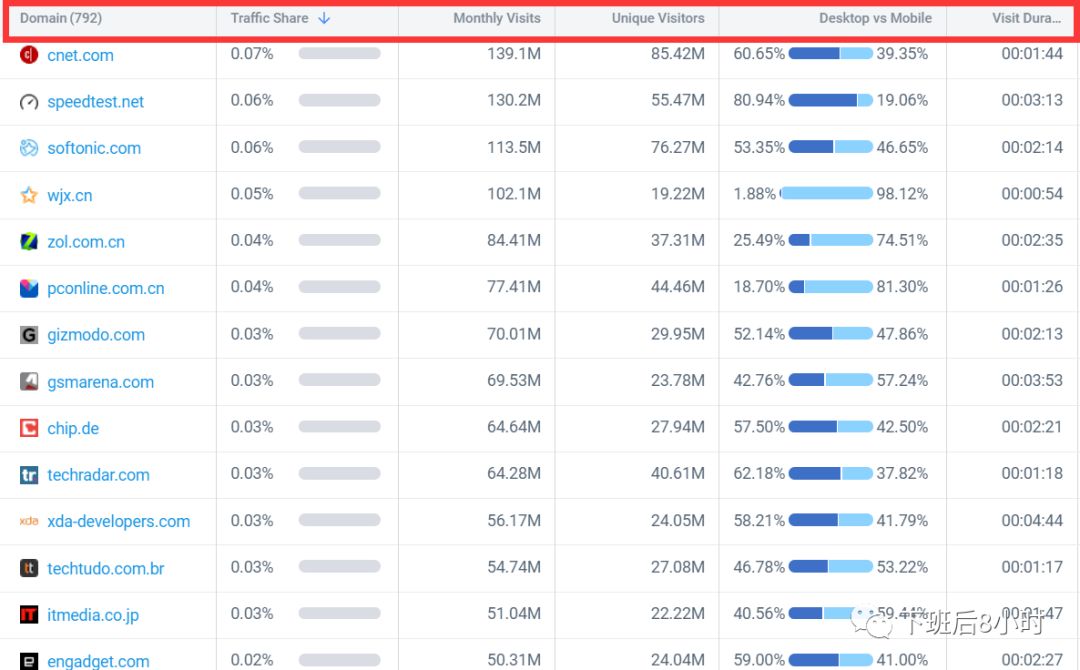
Task: Click the 81.30% mobile share value
Action: [x=902, y=286]
